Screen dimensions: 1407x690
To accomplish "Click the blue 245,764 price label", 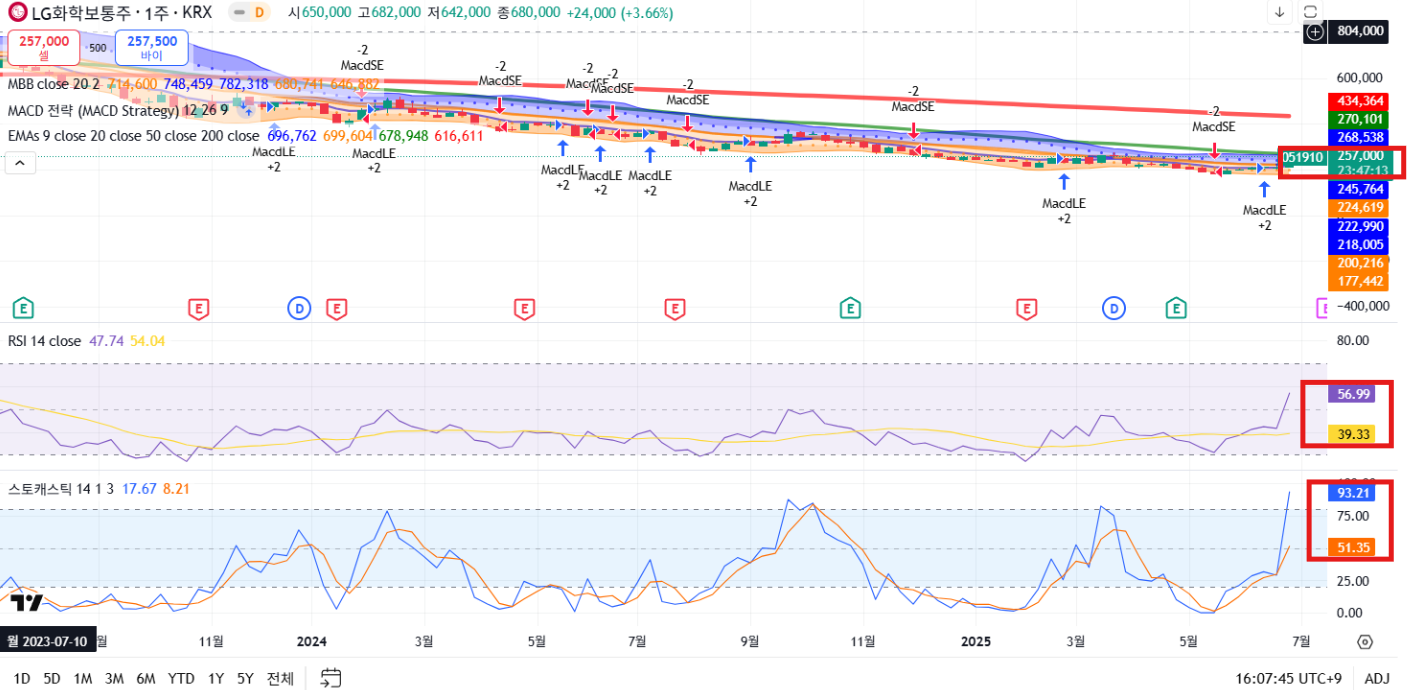I will click(x=1356, y=189).
